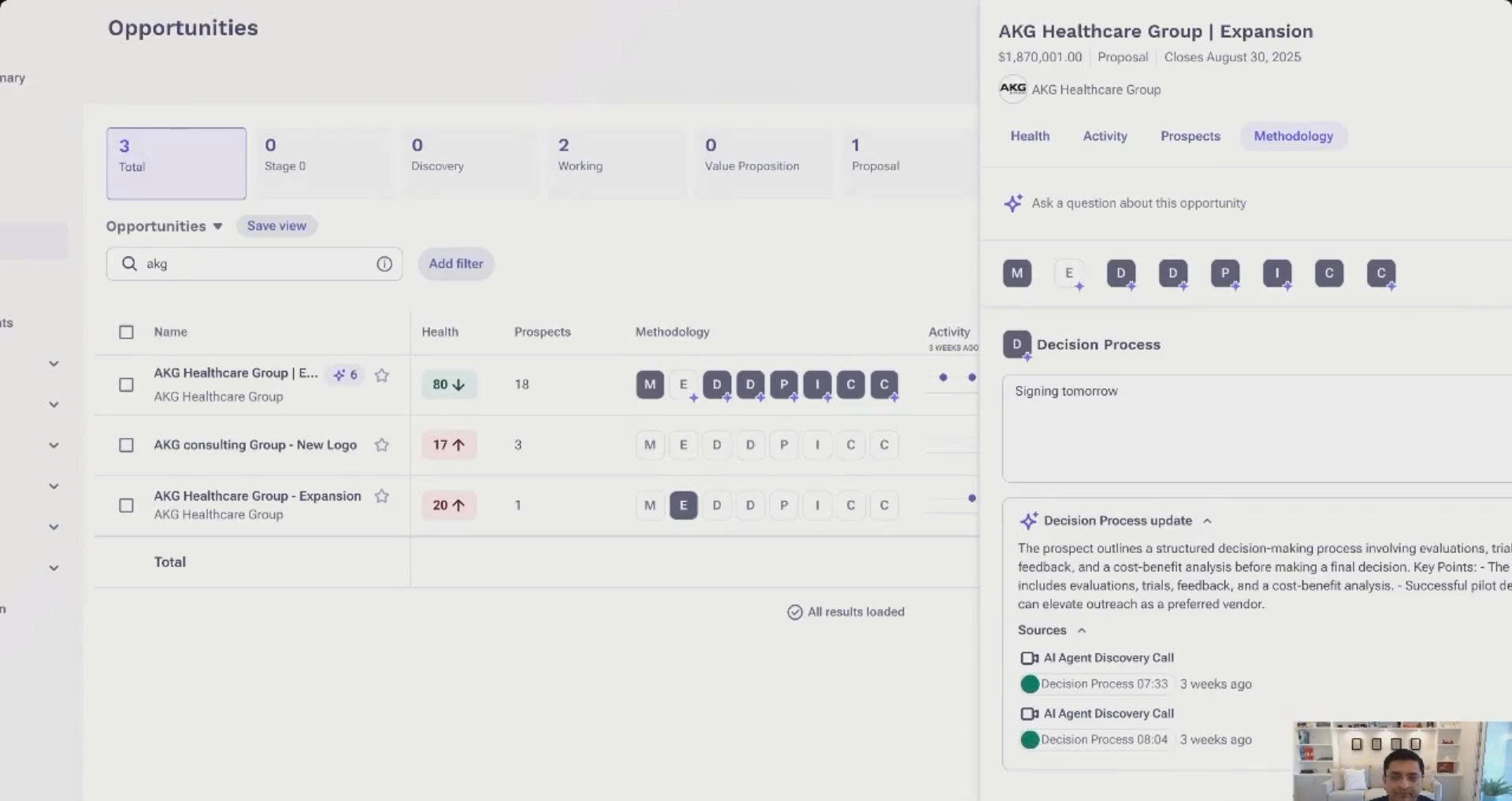
Task: Select the M methodology badge in detail panel
Action: point(1016,273)
